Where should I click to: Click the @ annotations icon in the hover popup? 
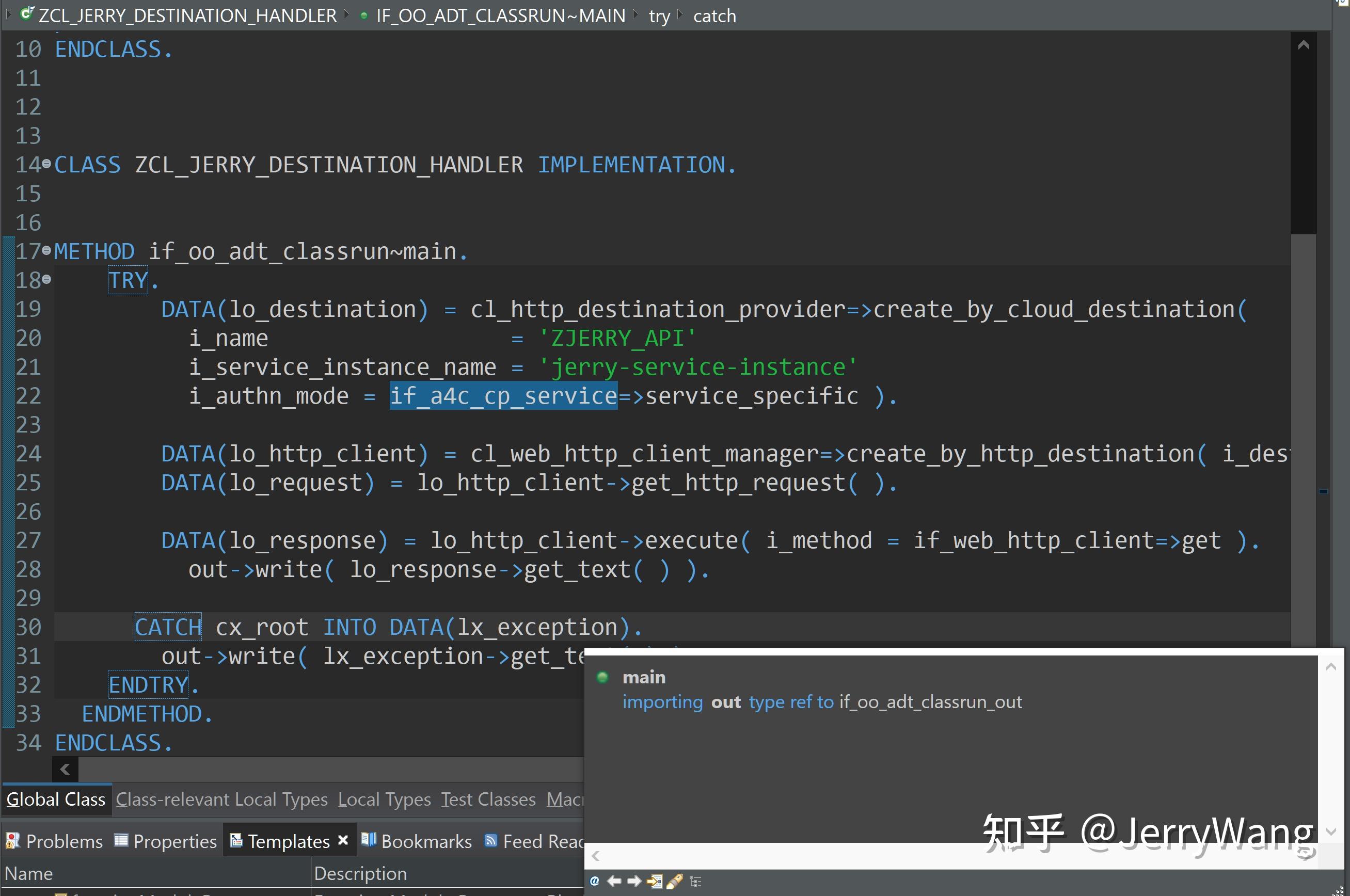[x=594, y=881]
